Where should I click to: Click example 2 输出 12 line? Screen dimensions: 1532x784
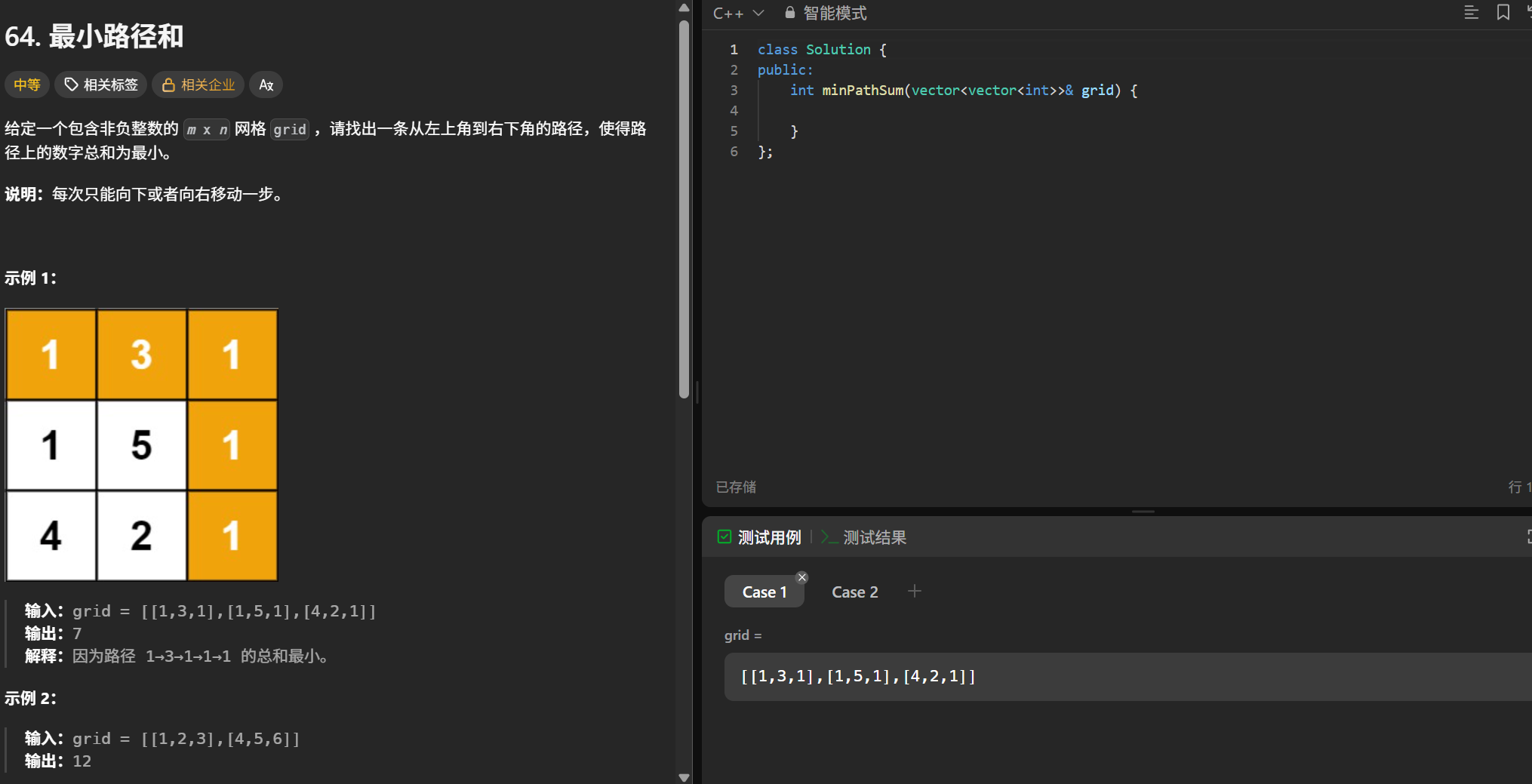point(58,761)
